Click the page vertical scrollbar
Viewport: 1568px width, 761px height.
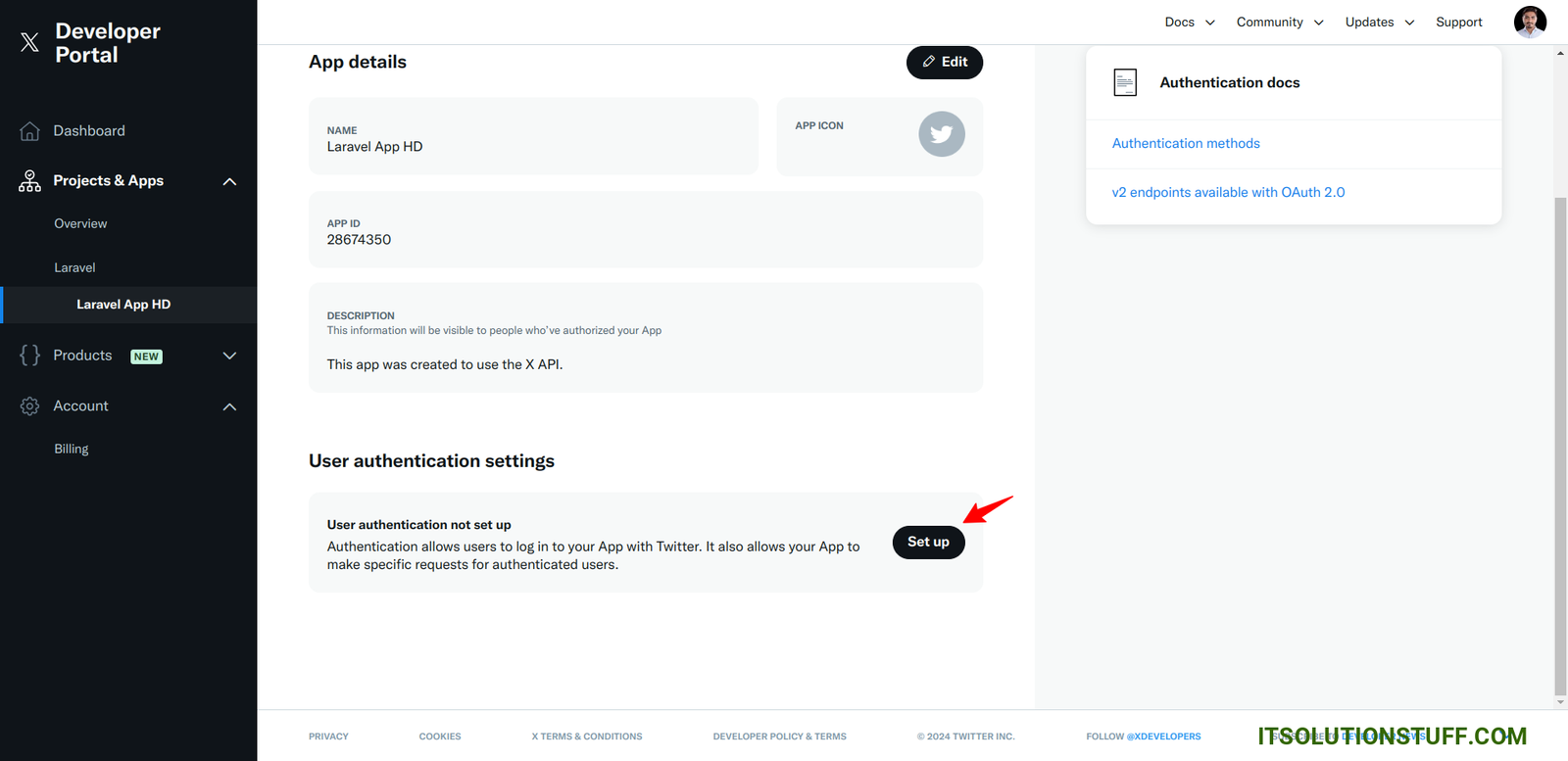[1560, 441]
